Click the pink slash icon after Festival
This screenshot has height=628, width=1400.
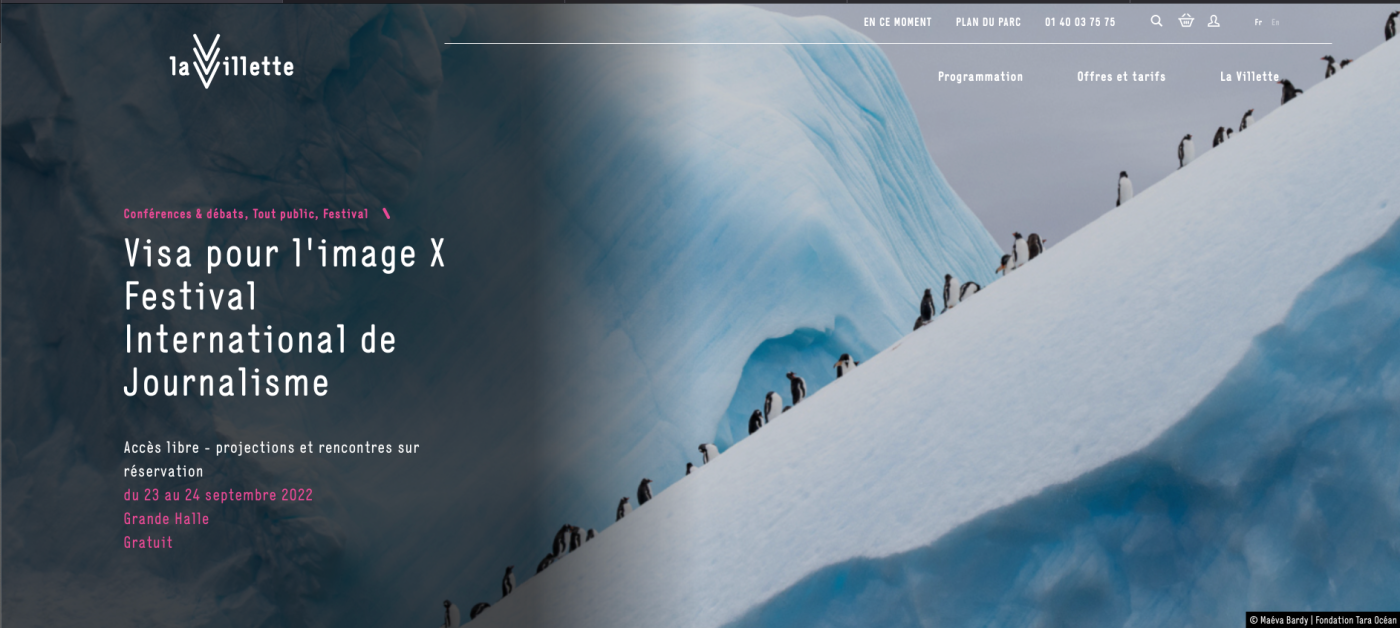386,214
